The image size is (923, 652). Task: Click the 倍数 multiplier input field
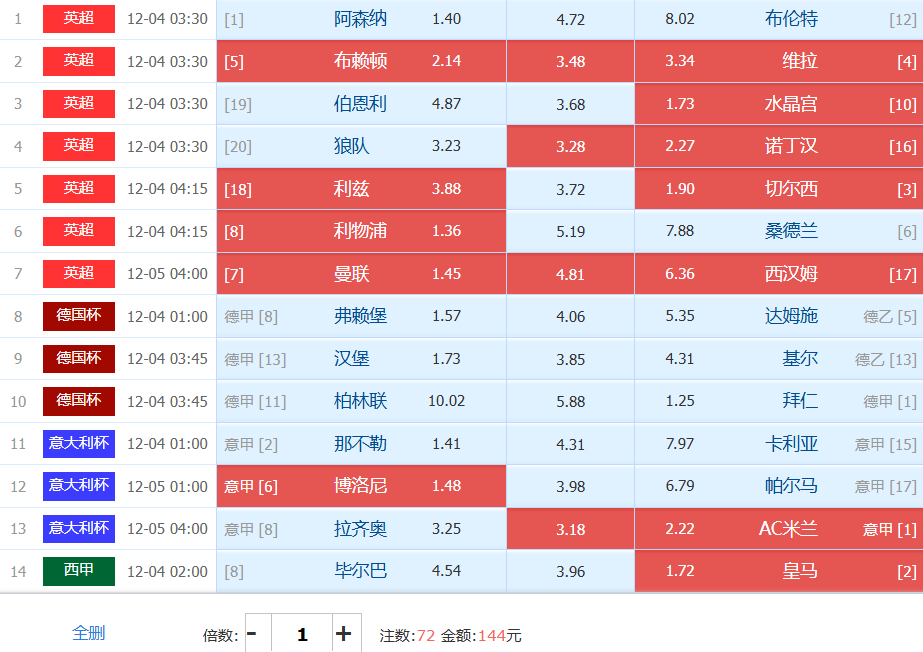pos(301,634)
